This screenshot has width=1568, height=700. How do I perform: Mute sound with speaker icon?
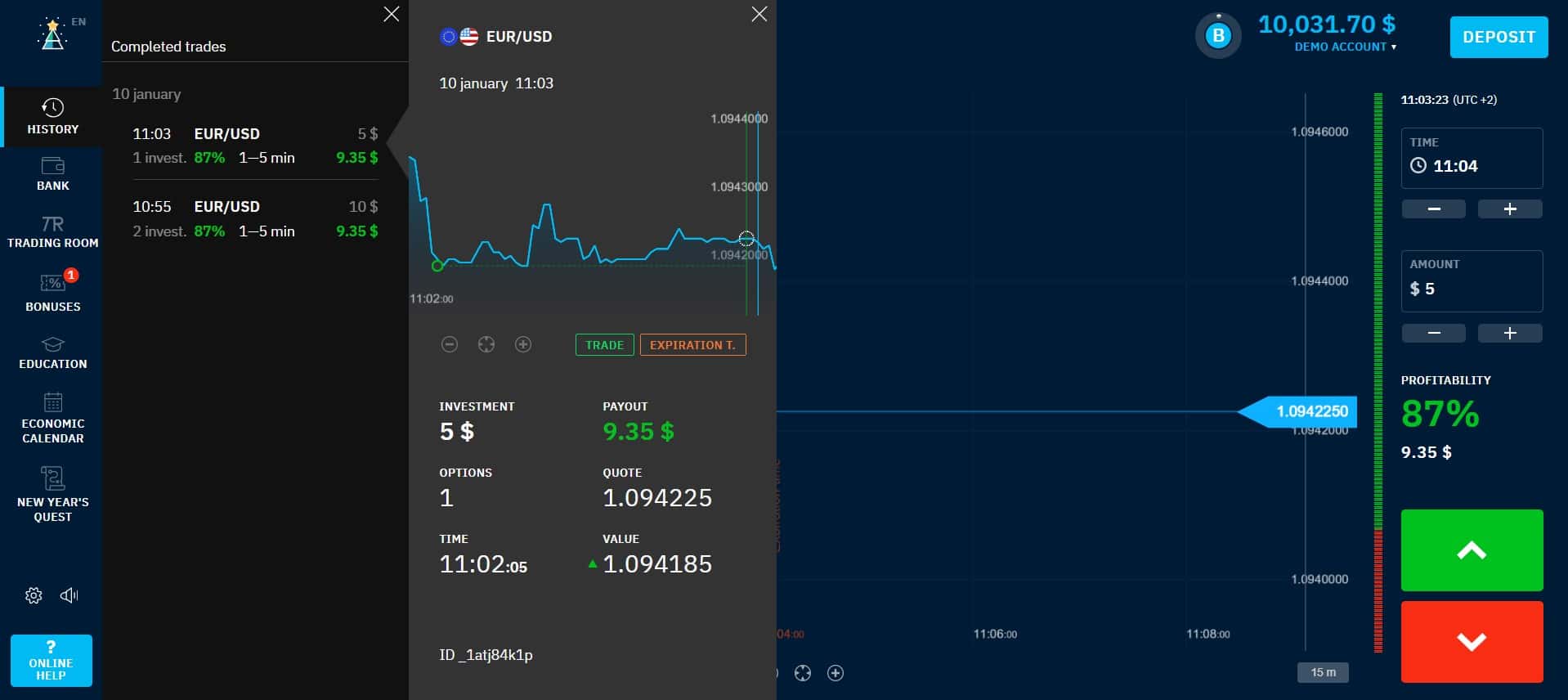pos(69,595)
